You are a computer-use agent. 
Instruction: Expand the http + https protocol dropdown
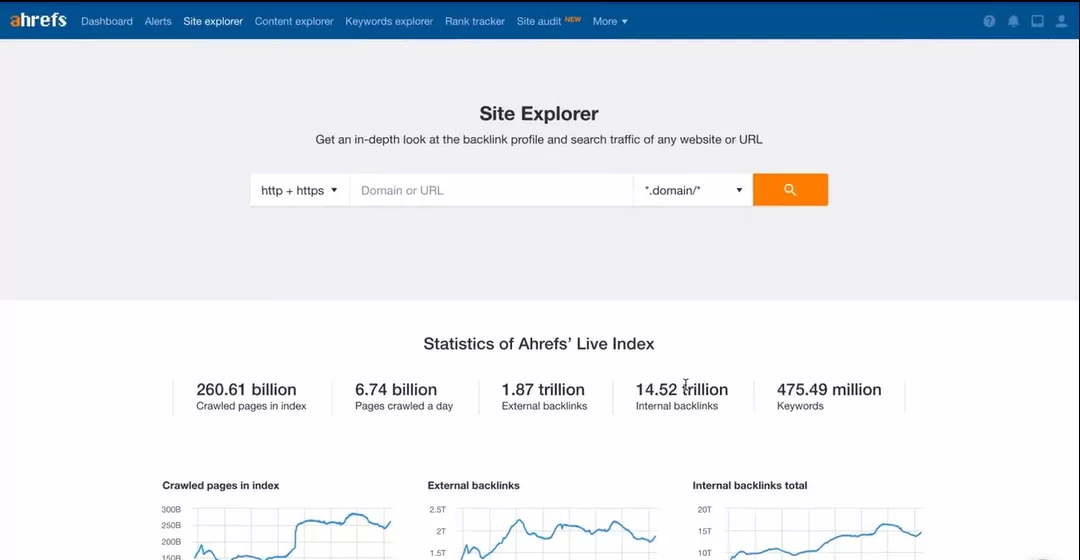point(299,190)
